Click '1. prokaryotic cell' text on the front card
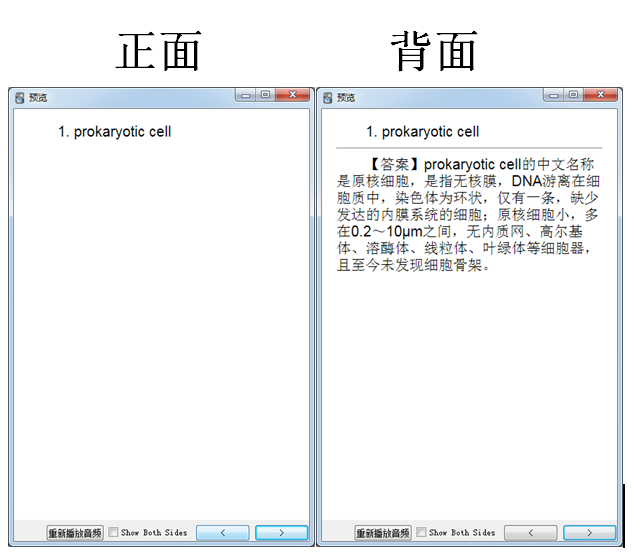The height and width of the screenshot is (553, 632). click(115, 132)
